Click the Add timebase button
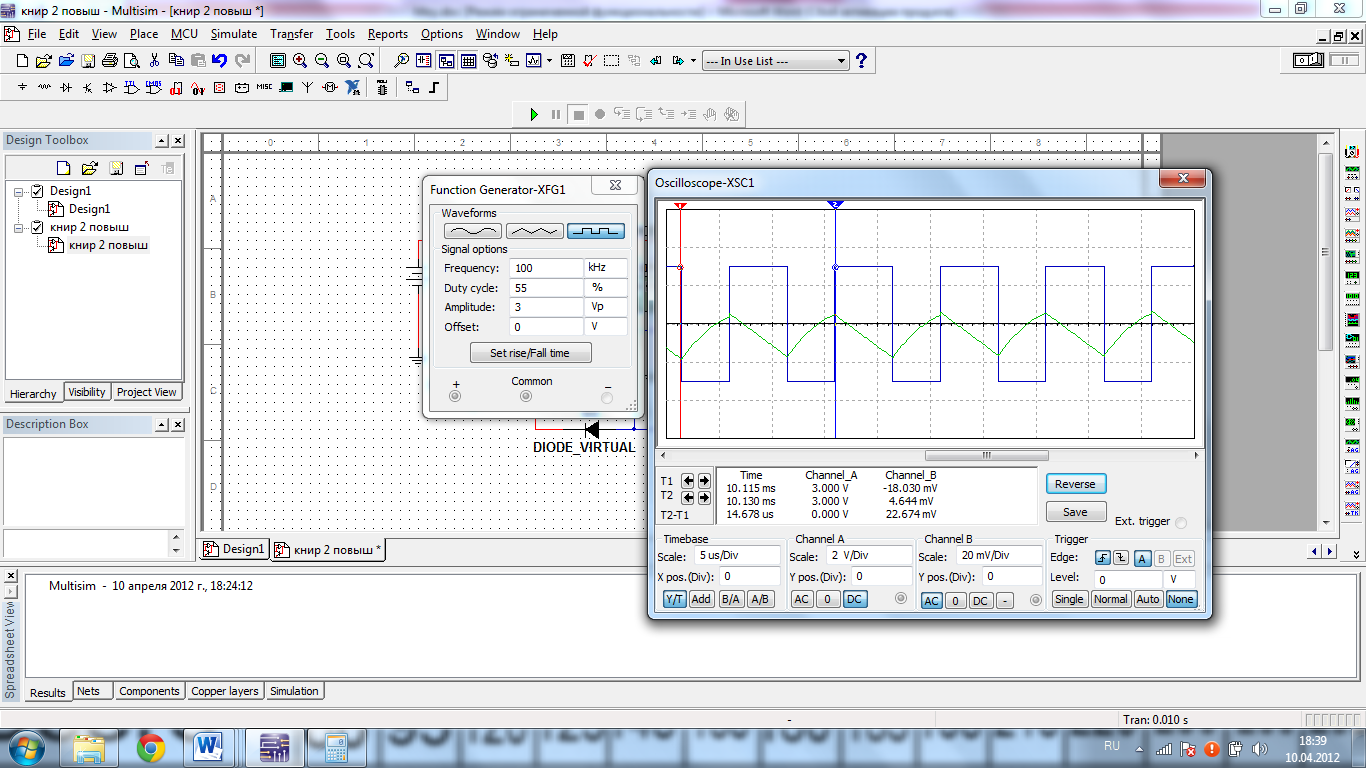This screenshot has width=1366, height=768. point(701,600)
